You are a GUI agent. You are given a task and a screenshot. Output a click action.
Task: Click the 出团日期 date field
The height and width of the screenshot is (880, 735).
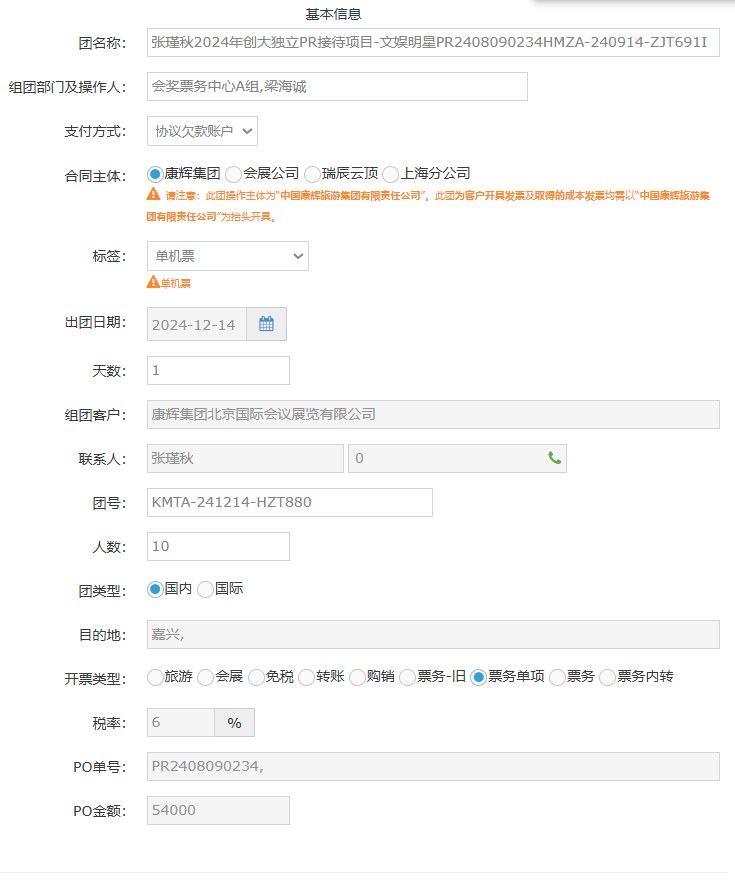pyautogui.click(x=196, y=324)
